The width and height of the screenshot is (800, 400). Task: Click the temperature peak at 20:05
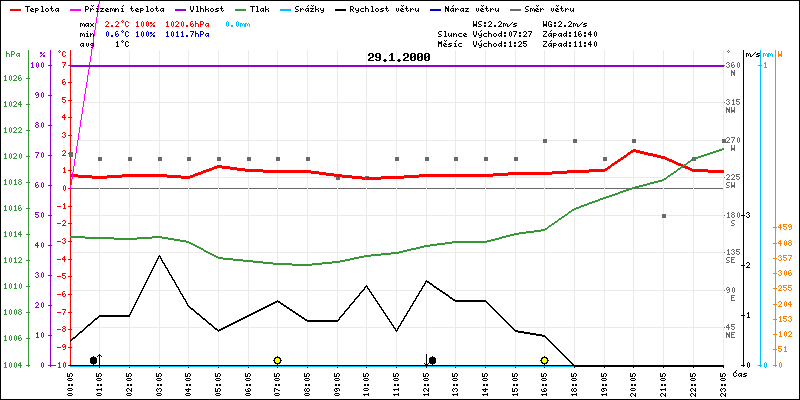tap(634, 151)
